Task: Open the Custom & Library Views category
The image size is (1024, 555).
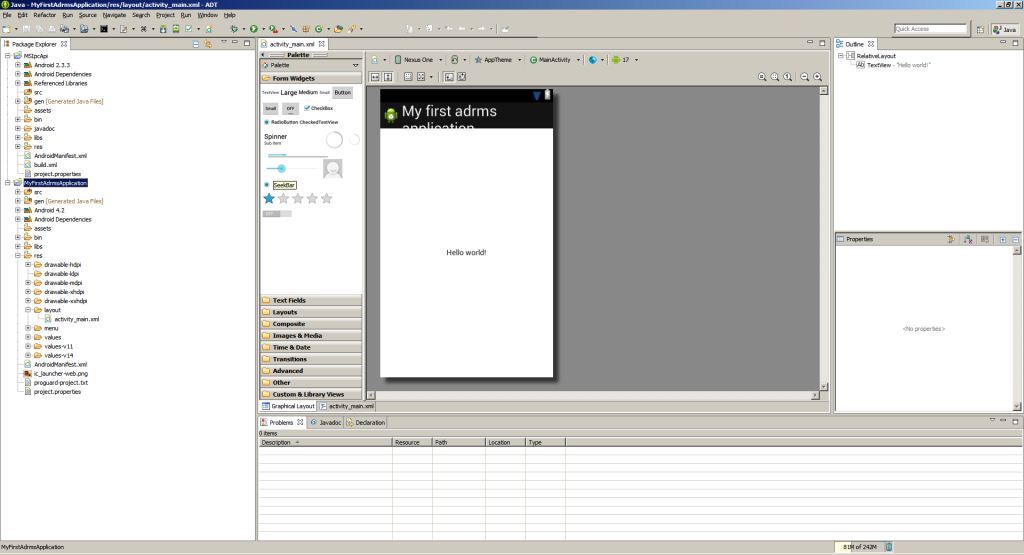Action: point(311,394)
